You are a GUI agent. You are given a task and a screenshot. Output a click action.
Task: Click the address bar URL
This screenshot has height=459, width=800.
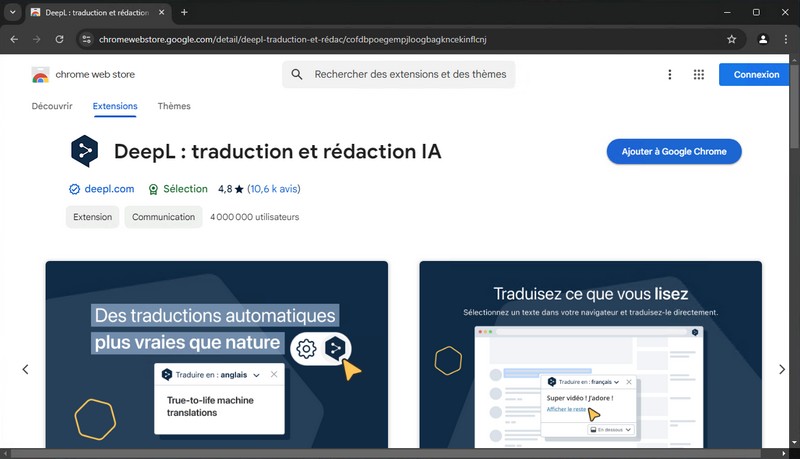coord(292,39)
